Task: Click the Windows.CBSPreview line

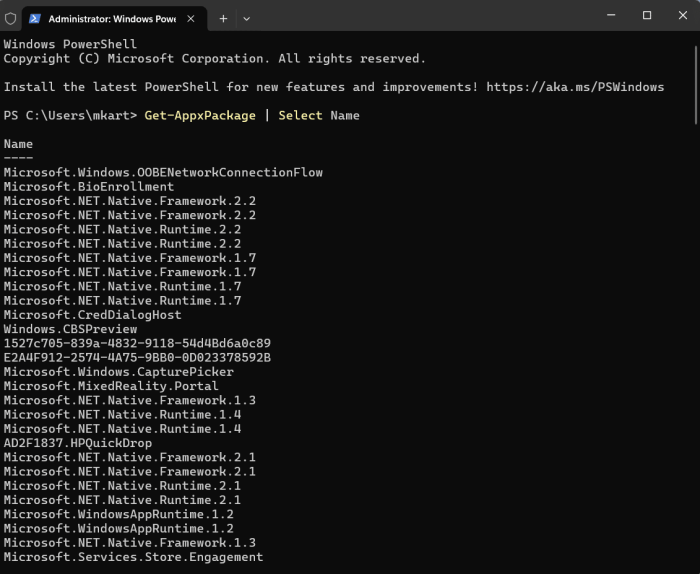Action: (71, 329)
